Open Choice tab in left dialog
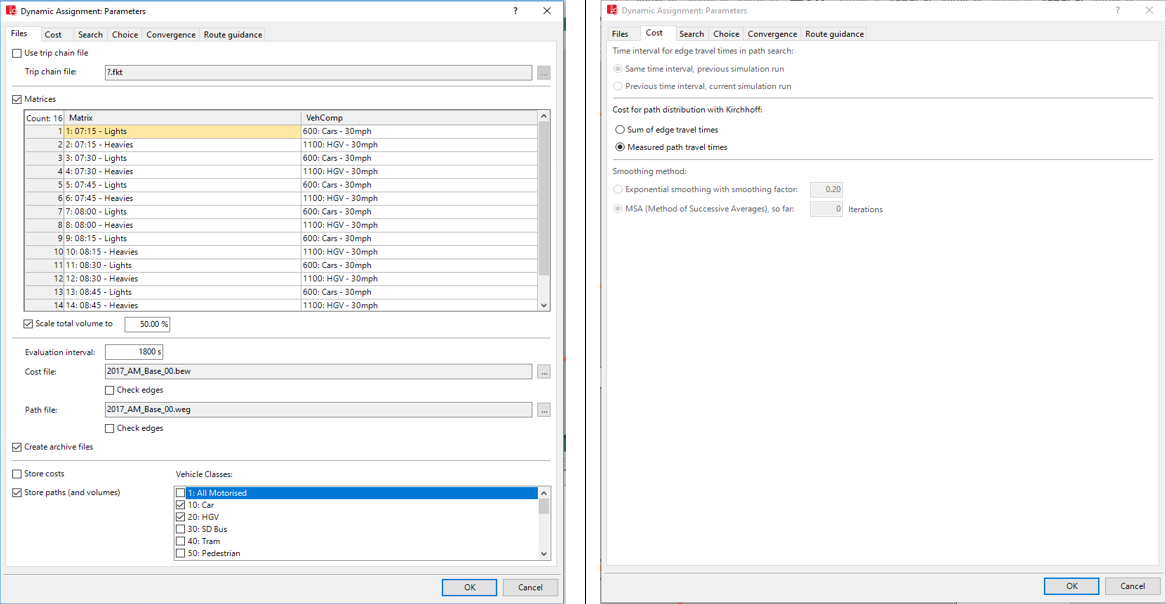The image size is (1166, 604). tap(125, 34)
